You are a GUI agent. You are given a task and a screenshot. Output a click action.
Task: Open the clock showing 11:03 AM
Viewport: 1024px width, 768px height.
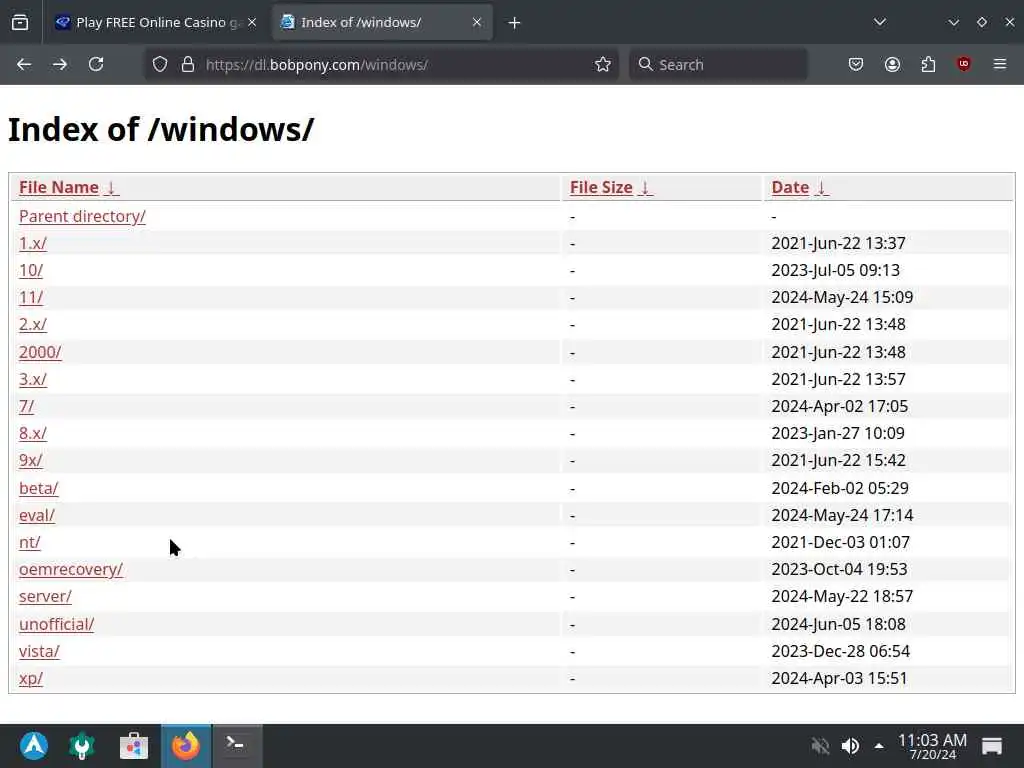tap(932, 746)
